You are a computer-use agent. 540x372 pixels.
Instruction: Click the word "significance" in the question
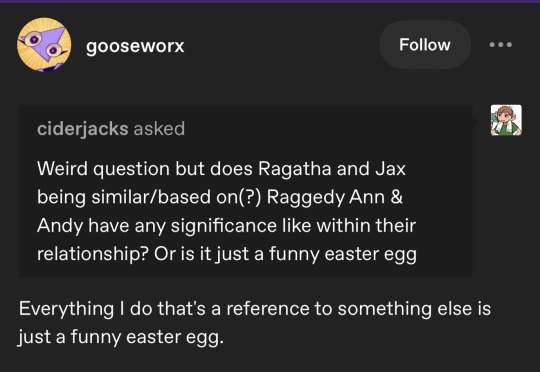click(224, 227)
